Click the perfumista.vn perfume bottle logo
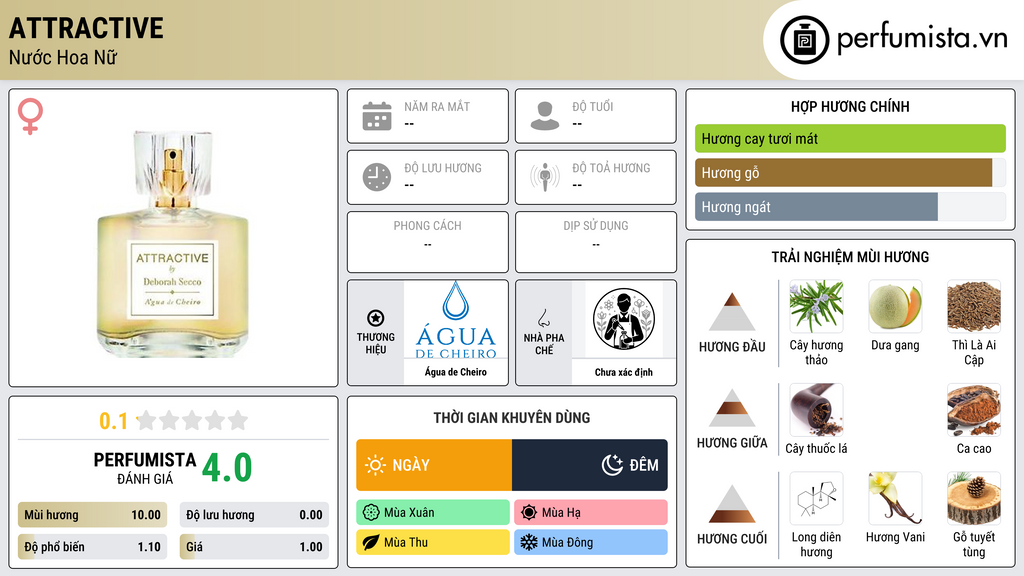1024x576 pixels. (804, 40)
